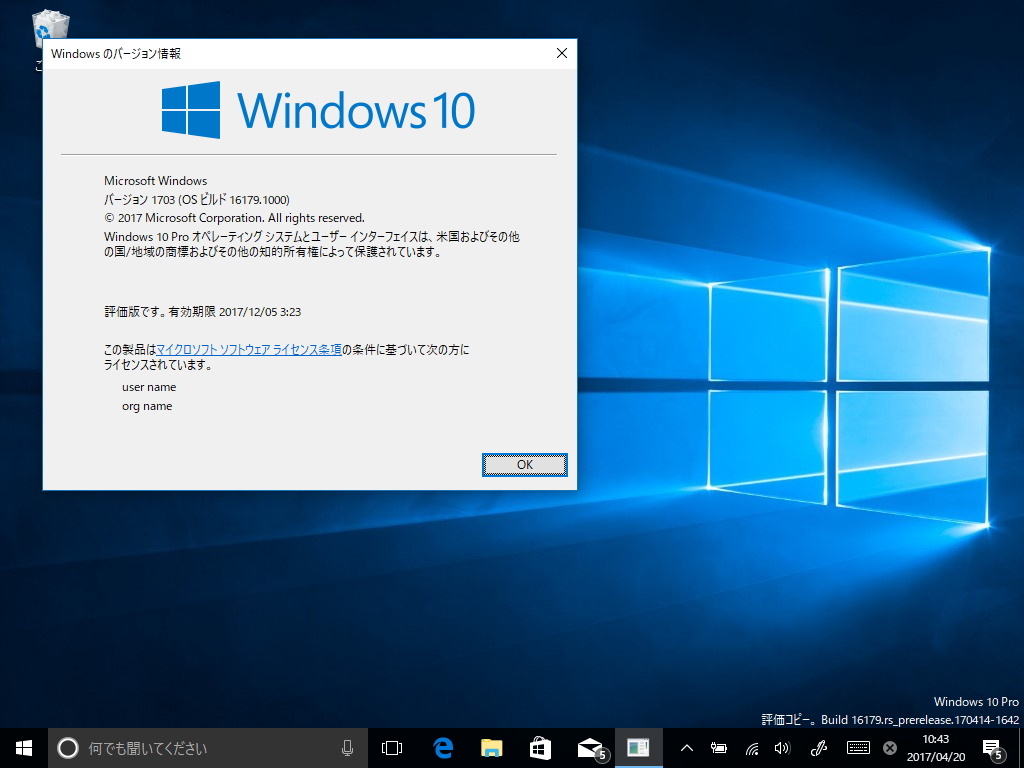Open the ごみ箱 recycle bin on desktop
The height and width of the screenshot is (768, 1024).
[48, 25]
